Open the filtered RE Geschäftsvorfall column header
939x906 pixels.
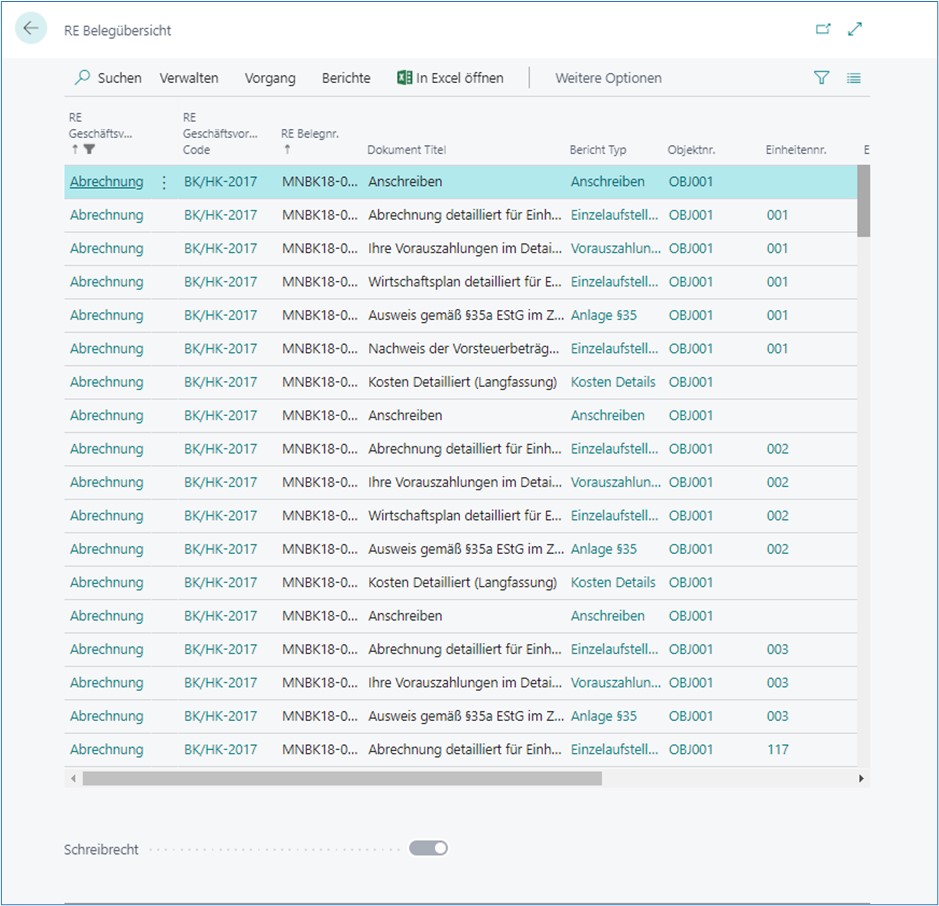pos(101,134)
